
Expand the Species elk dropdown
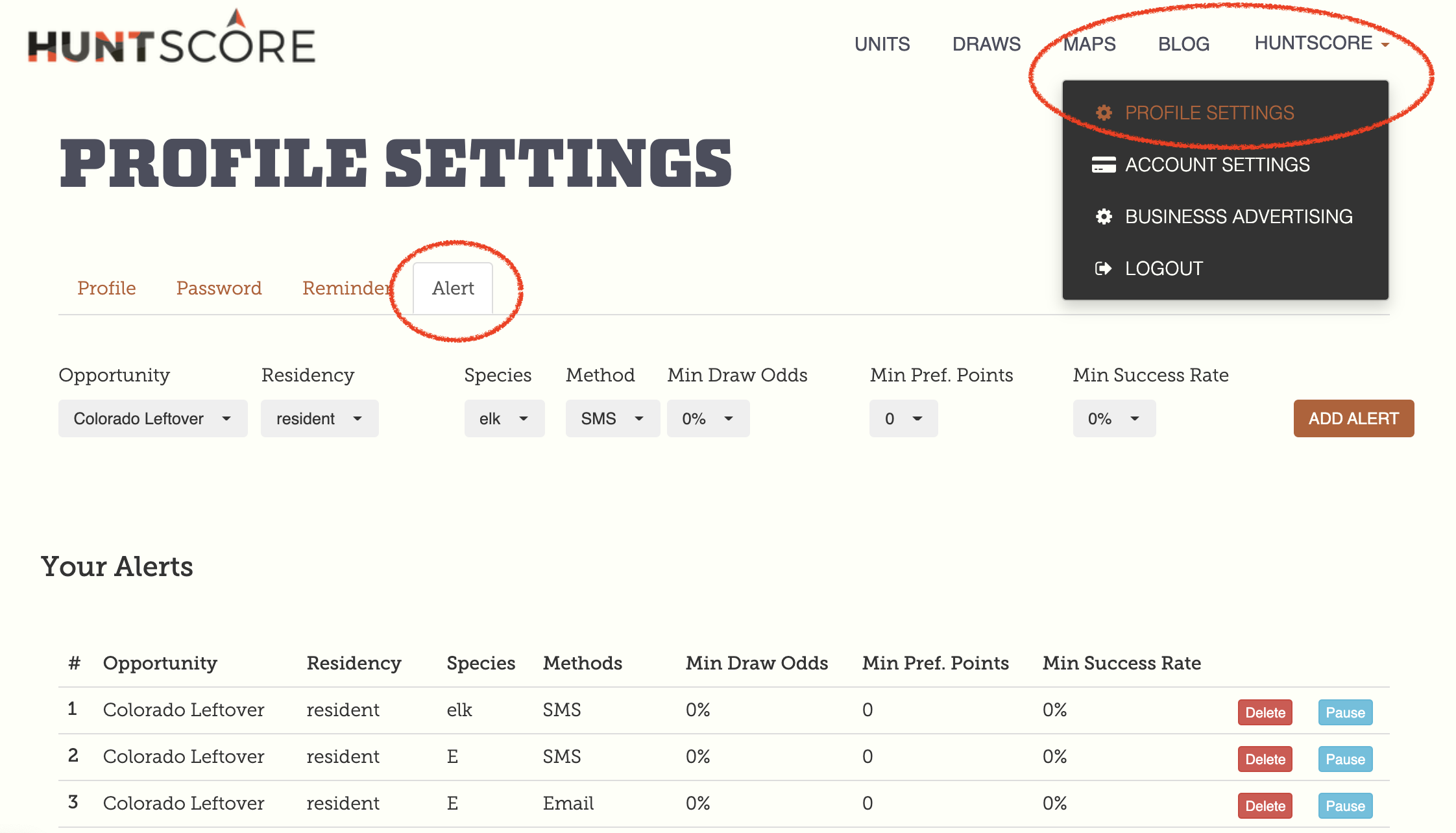[x=504, y=418]
